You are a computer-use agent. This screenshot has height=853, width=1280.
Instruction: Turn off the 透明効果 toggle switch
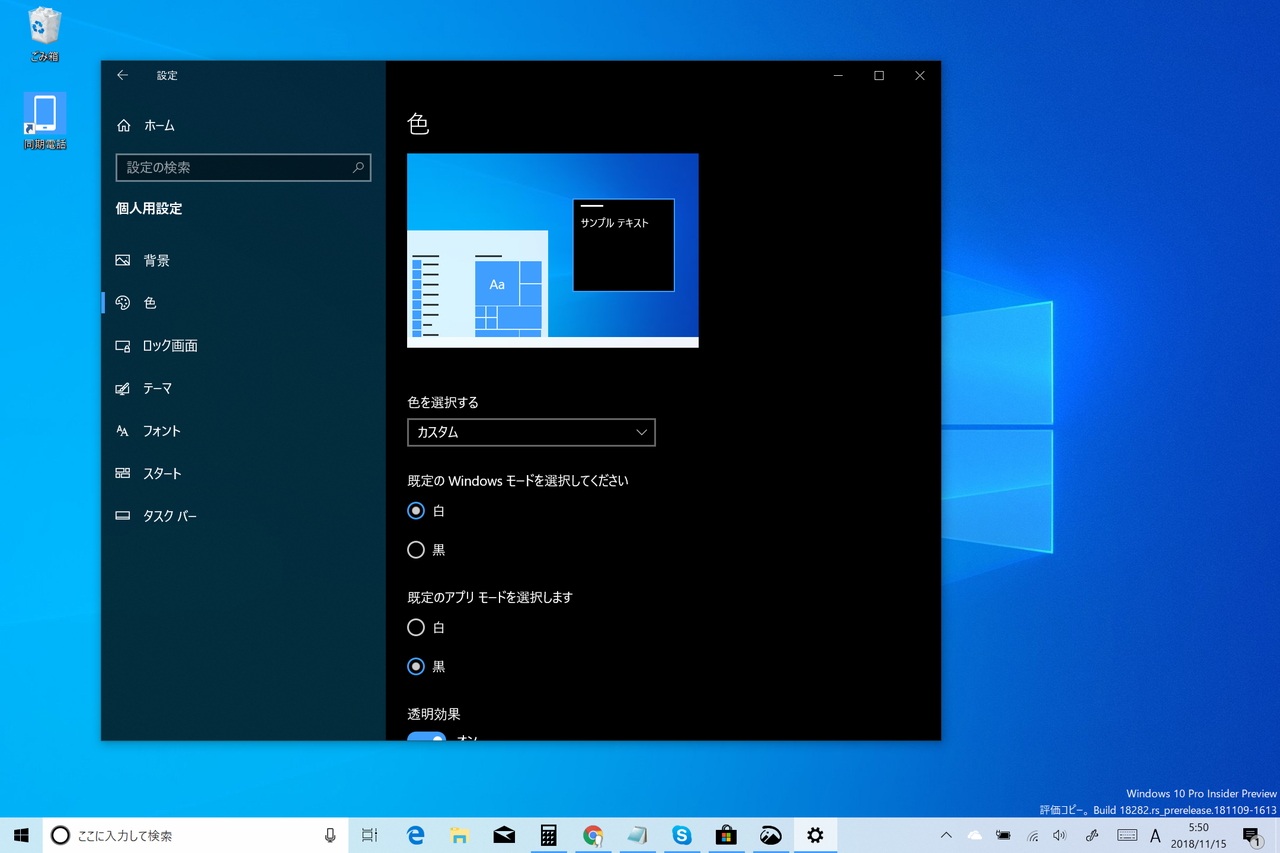pos(427,740)
